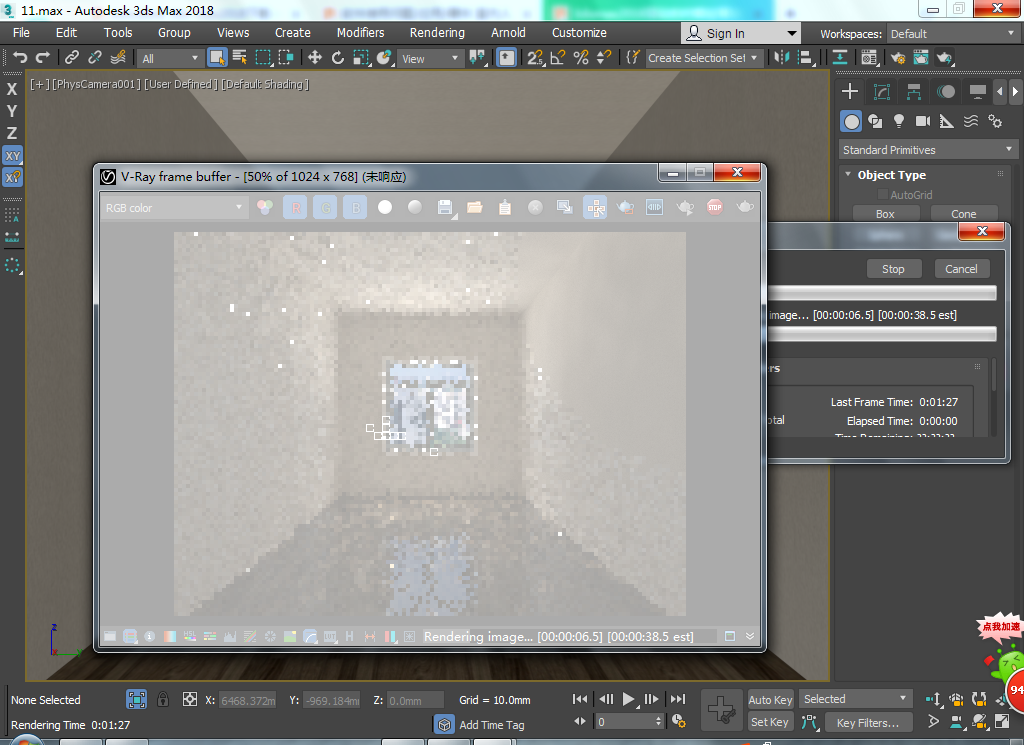Open the Rendering menu
Image resolution: width=1024 pixels, height=745 pixels.
[437, 33]
